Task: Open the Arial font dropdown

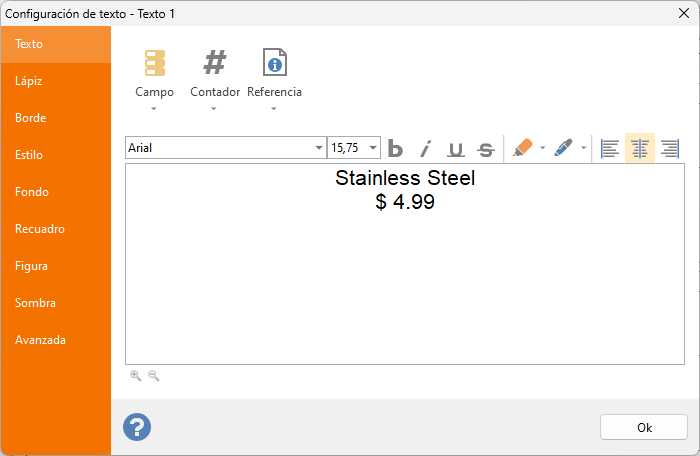Action: (226, 148)
